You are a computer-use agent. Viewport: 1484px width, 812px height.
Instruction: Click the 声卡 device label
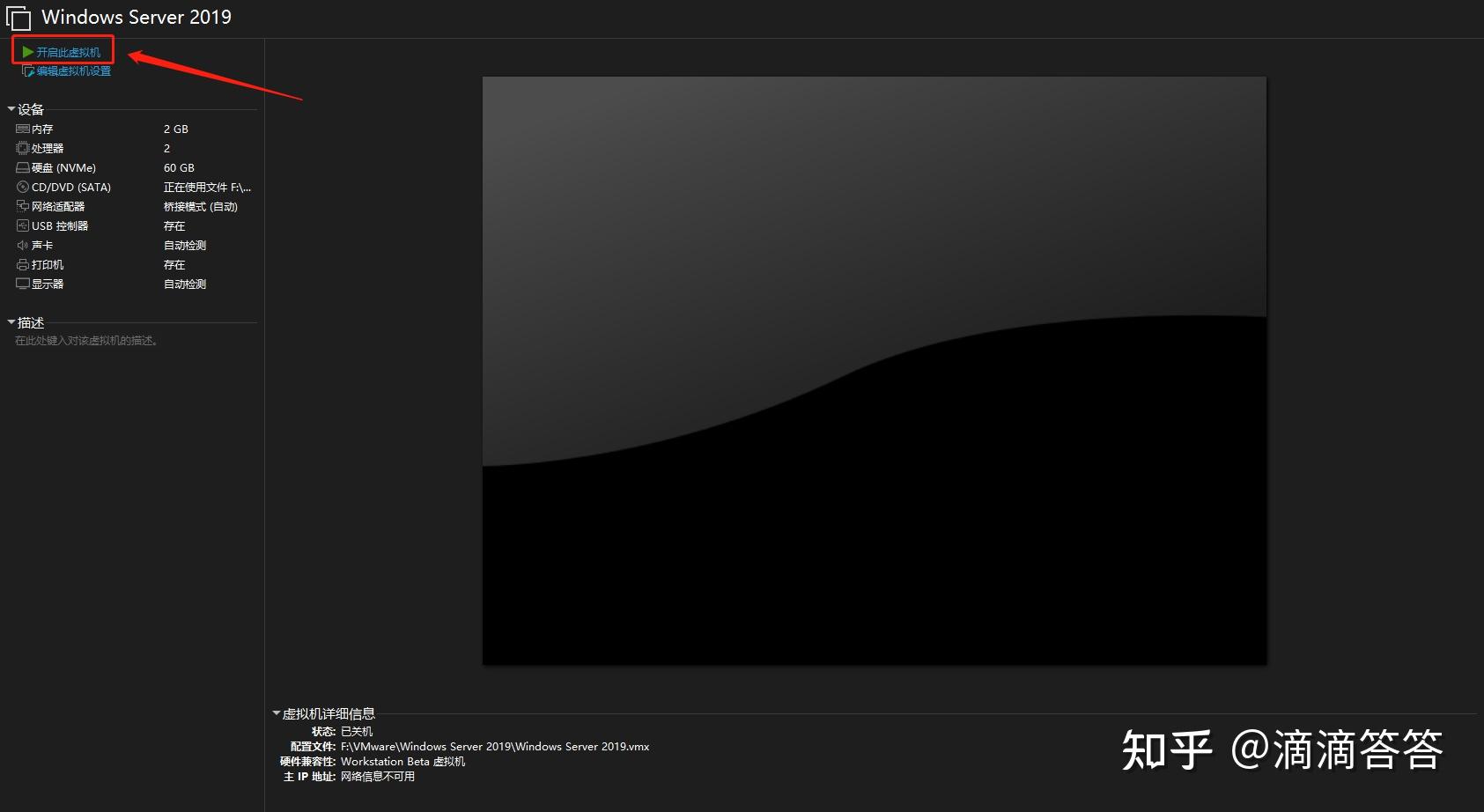(42, 245)
